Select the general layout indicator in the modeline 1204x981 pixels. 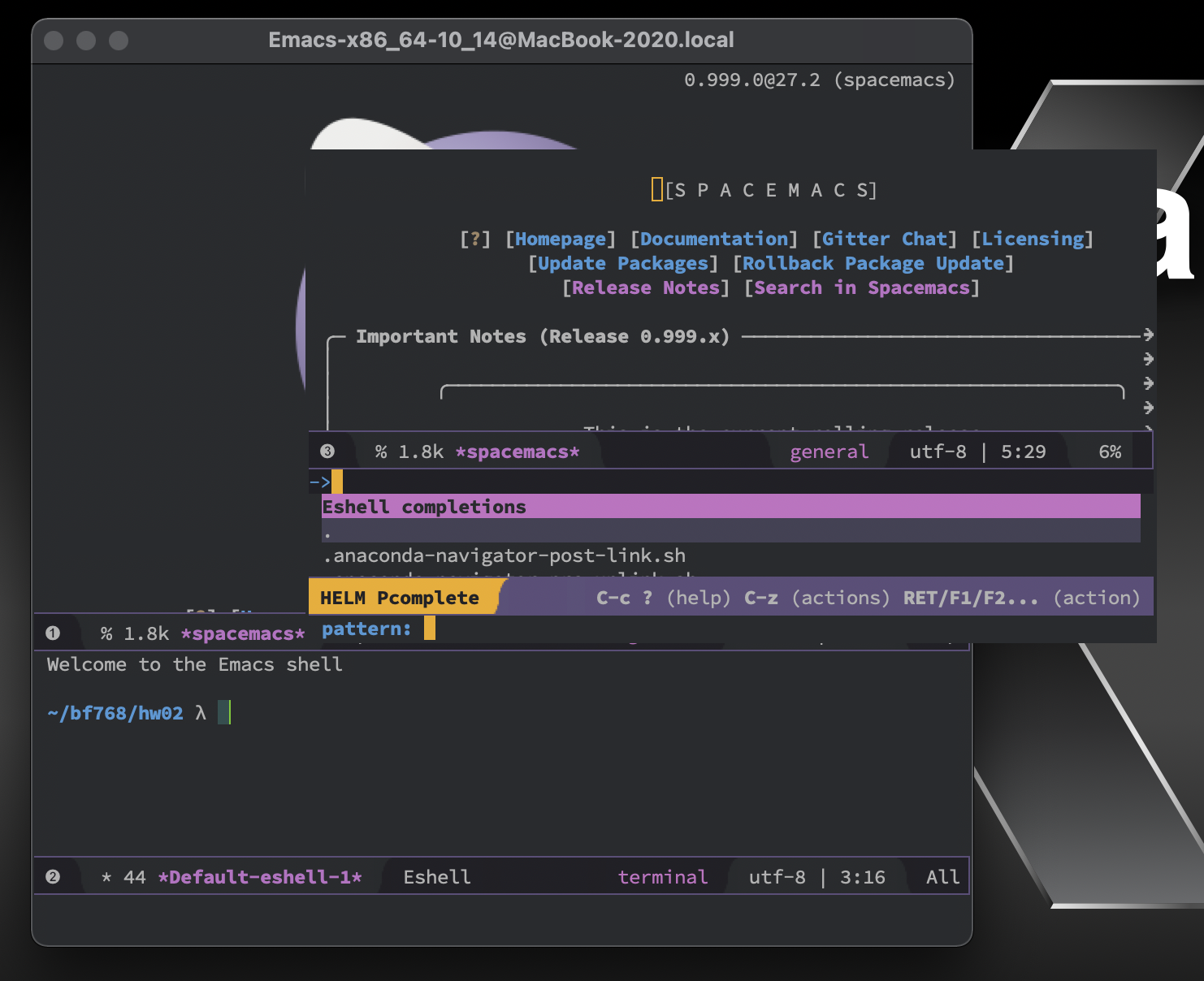click(x=829, y=451)
